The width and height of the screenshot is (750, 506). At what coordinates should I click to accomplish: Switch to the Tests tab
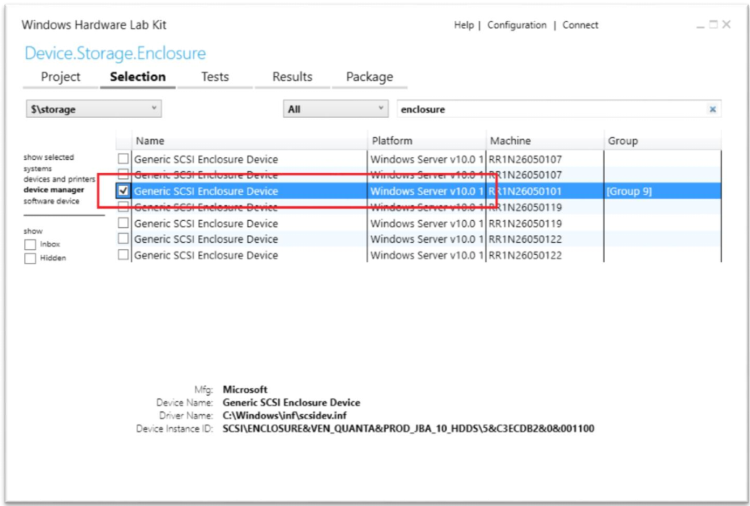click(x=215, y=77)
